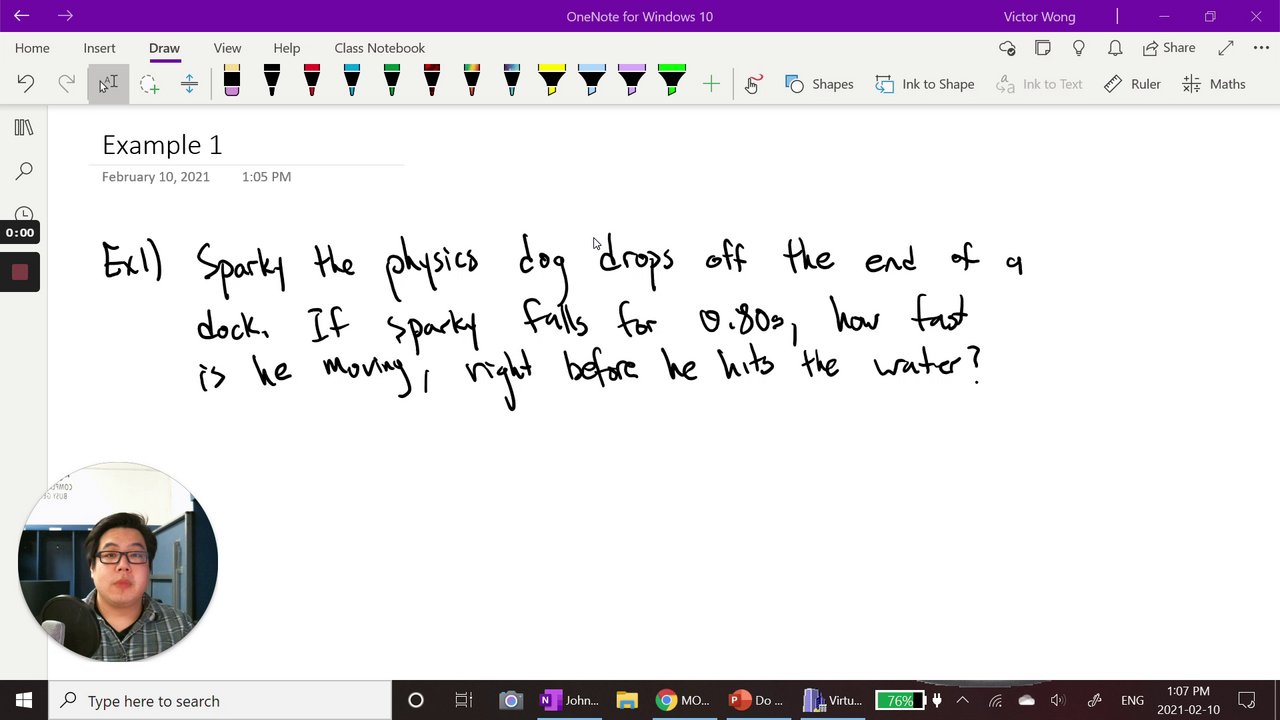Toggle Draw with Touch mode
This screenshot has width=1280, height=720.
(753, 84)
